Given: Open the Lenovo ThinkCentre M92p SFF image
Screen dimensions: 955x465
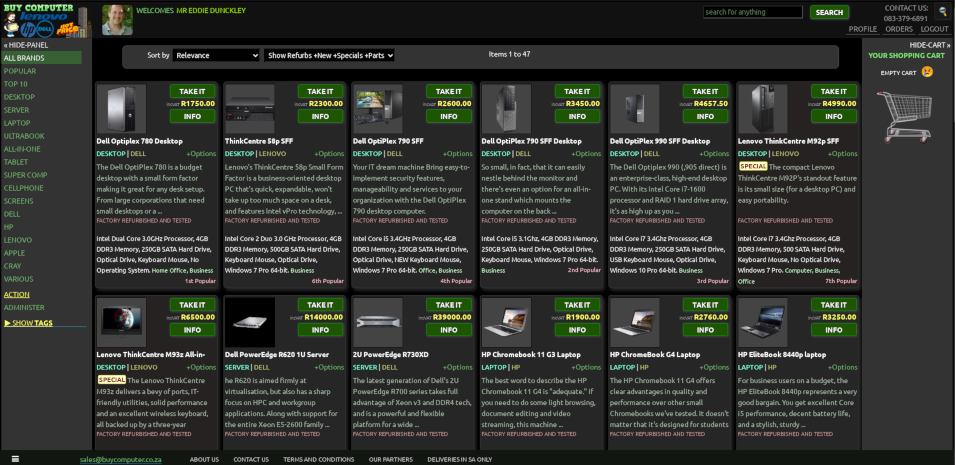Looking at the screenshot, I should click(x=763, y=108).
